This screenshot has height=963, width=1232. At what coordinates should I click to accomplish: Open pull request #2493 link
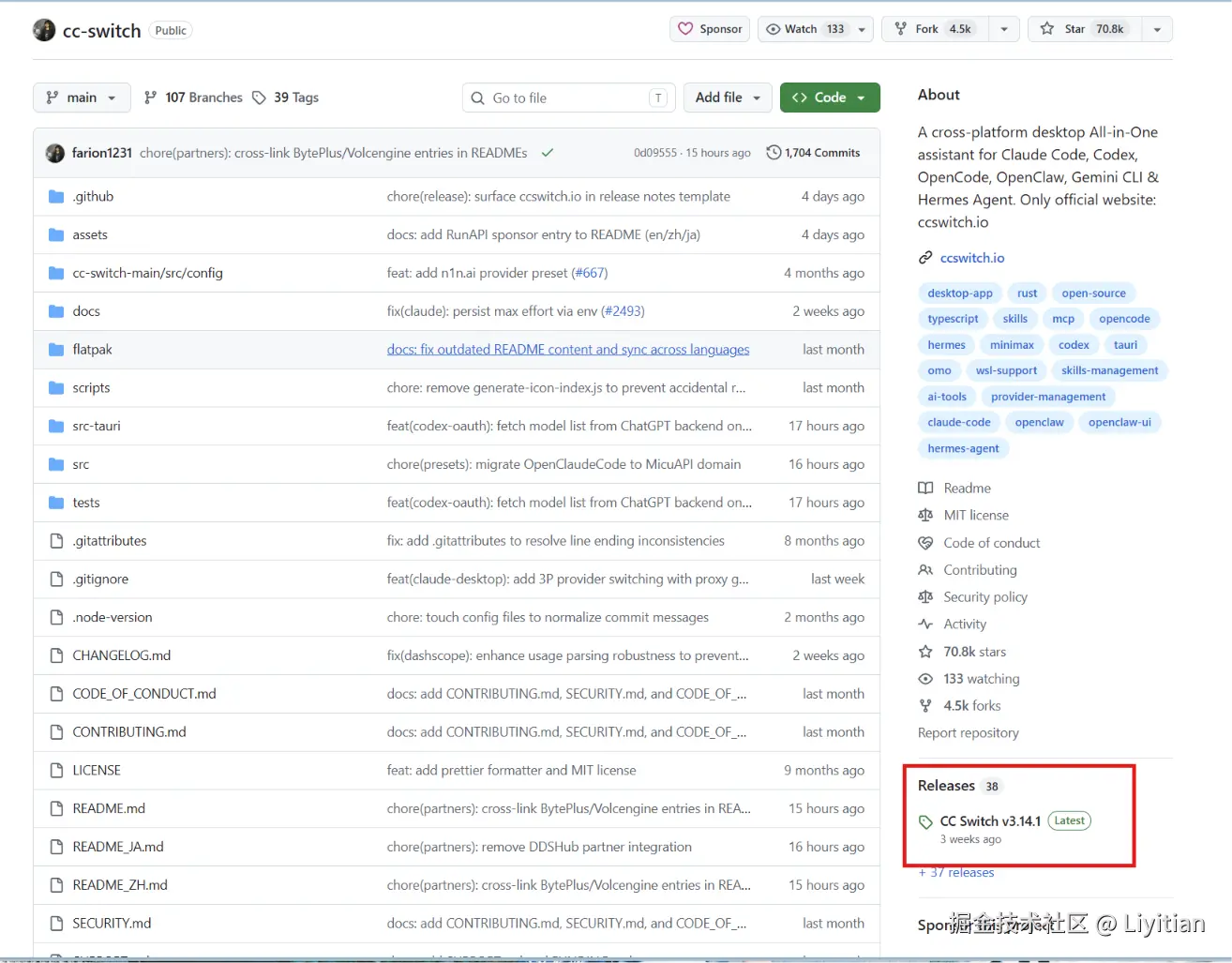[x=623, y=311]
